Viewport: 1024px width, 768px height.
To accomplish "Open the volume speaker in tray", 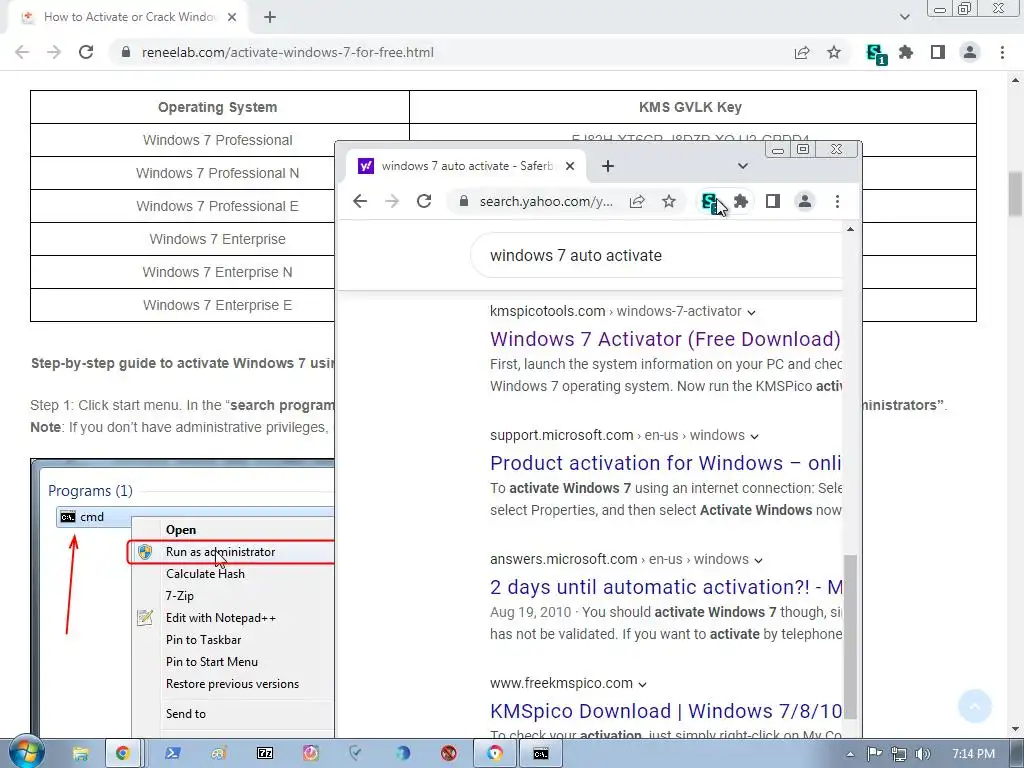I will point(923,754).
